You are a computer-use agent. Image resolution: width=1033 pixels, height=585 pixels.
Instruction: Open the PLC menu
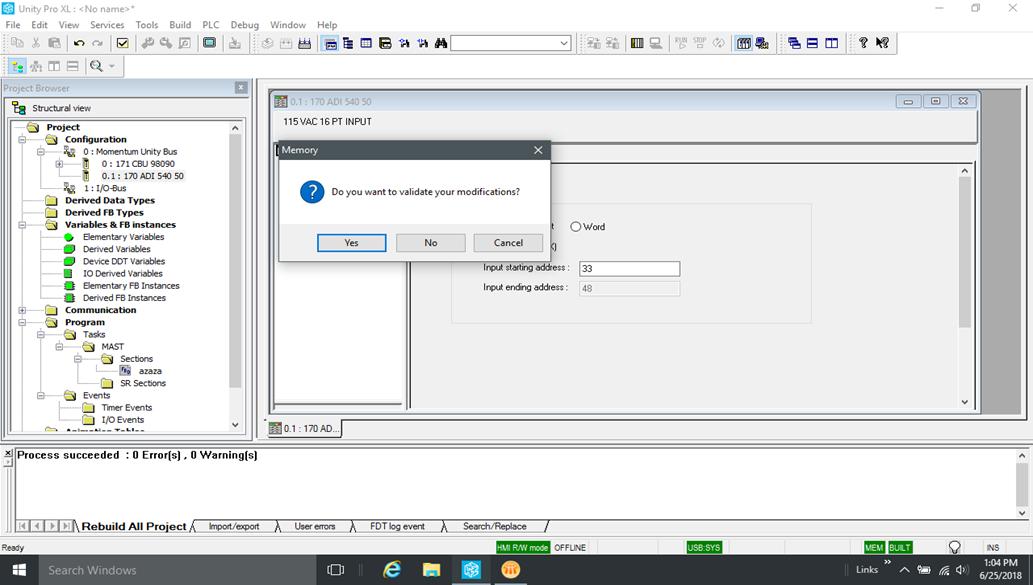pos(211,24)
